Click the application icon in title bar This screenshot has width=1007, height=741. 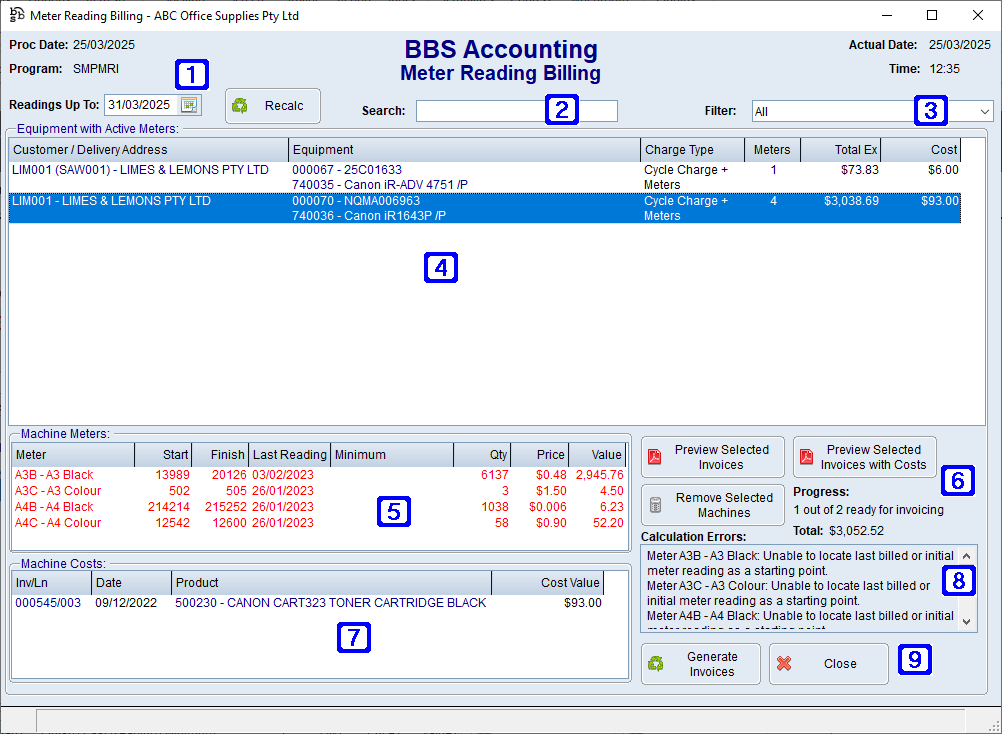click(x=16, y=15)
